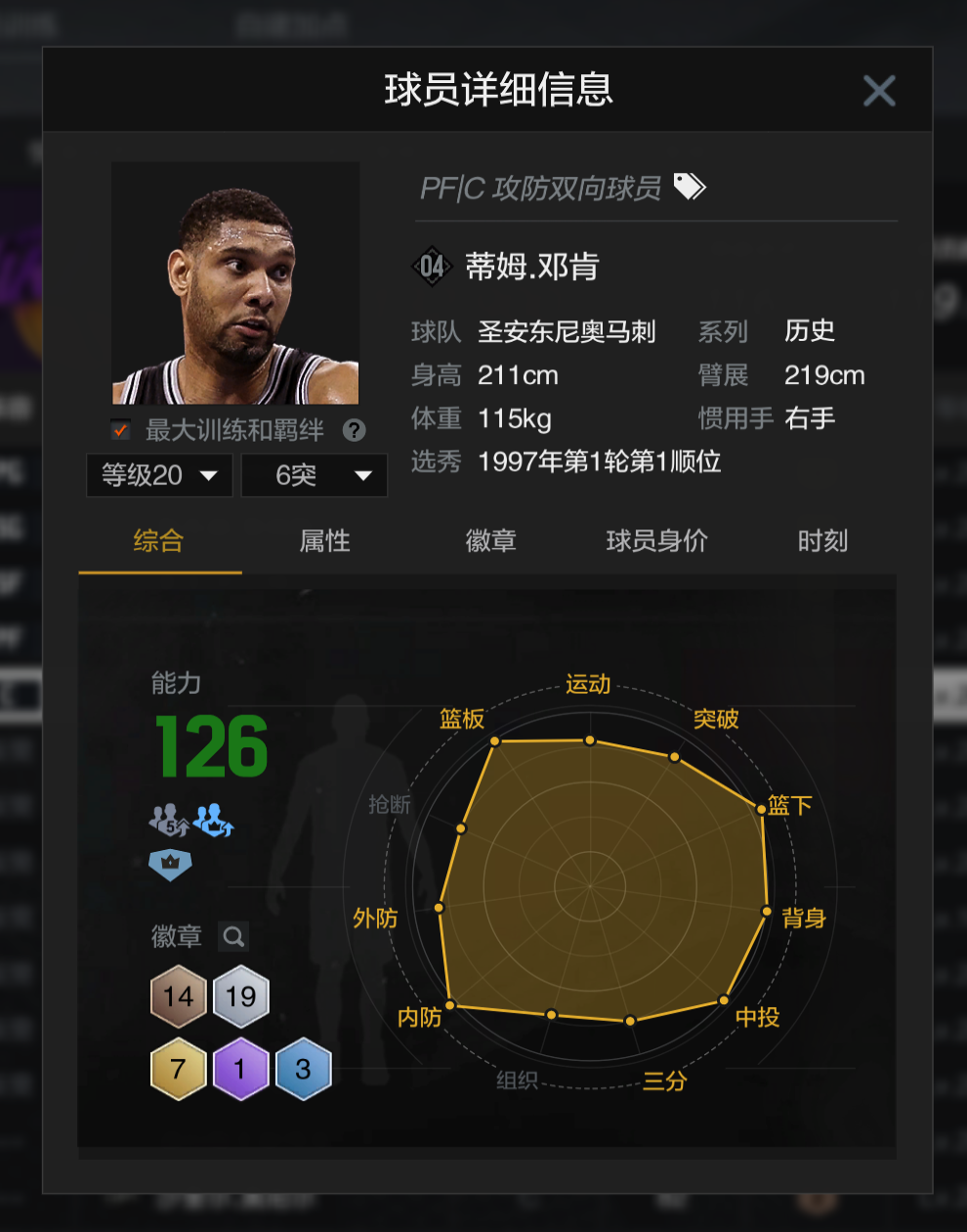Expand the 6突 breakthrough dropdown
The image size is (967, 1232).
[314, 476]
